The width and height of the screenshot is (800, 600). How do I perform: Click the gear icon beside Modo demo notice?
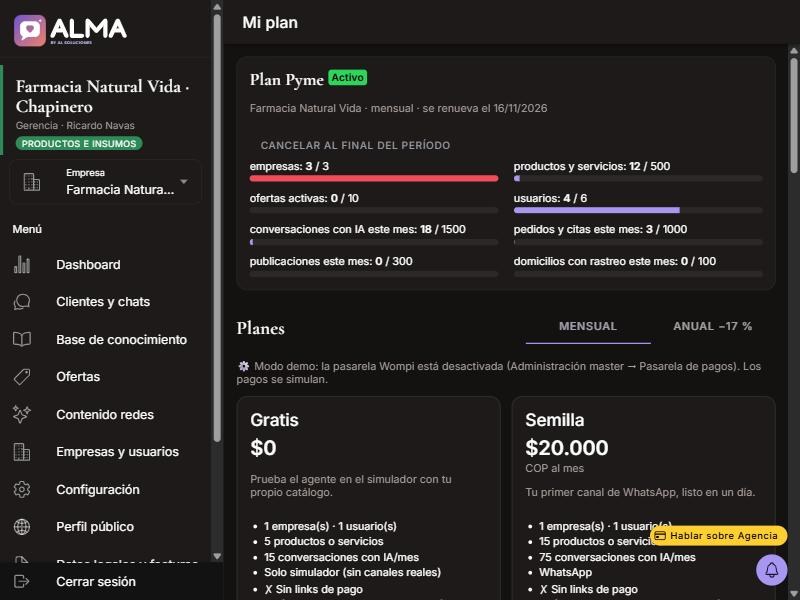pos(244,366)
